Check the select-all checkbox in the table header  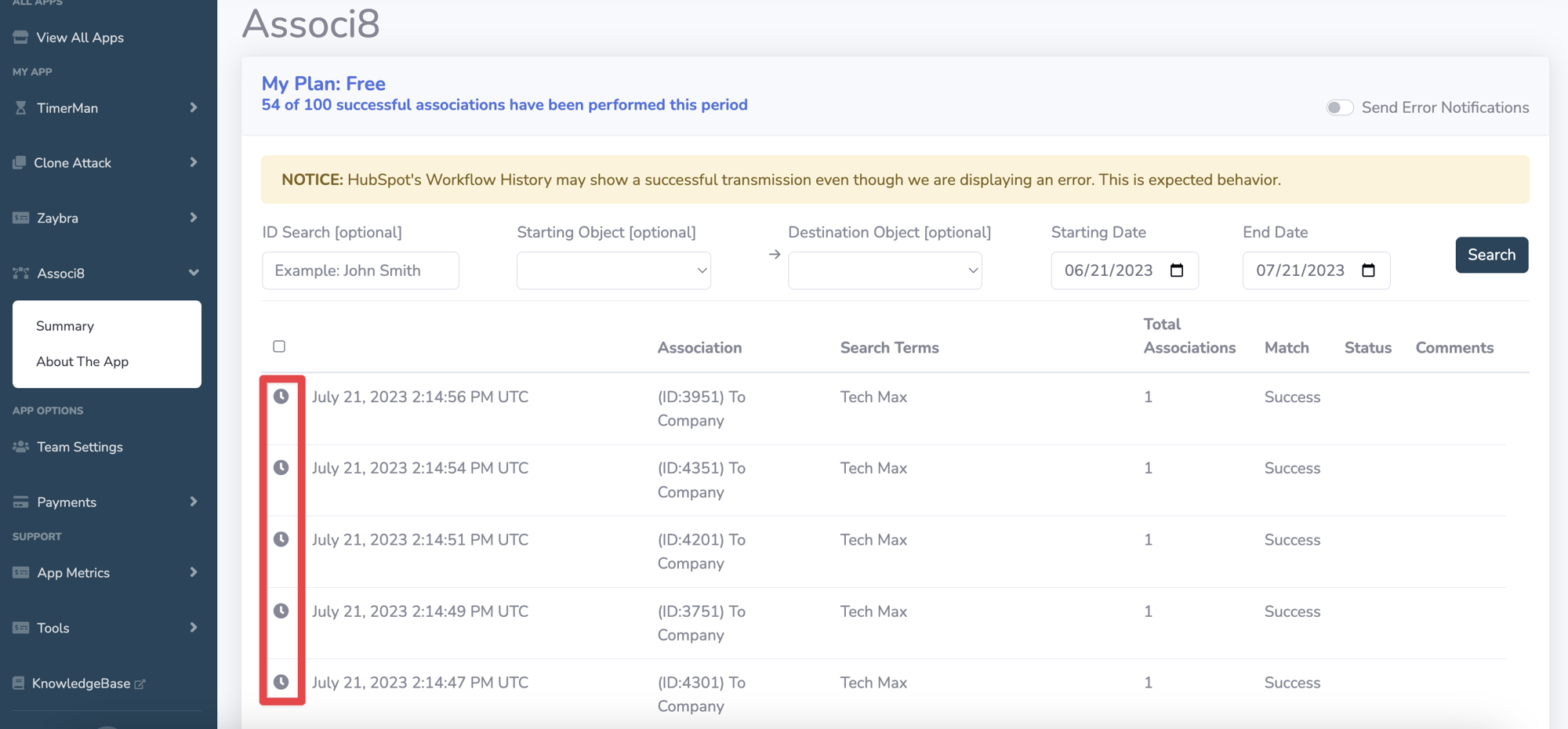(279, 346)
